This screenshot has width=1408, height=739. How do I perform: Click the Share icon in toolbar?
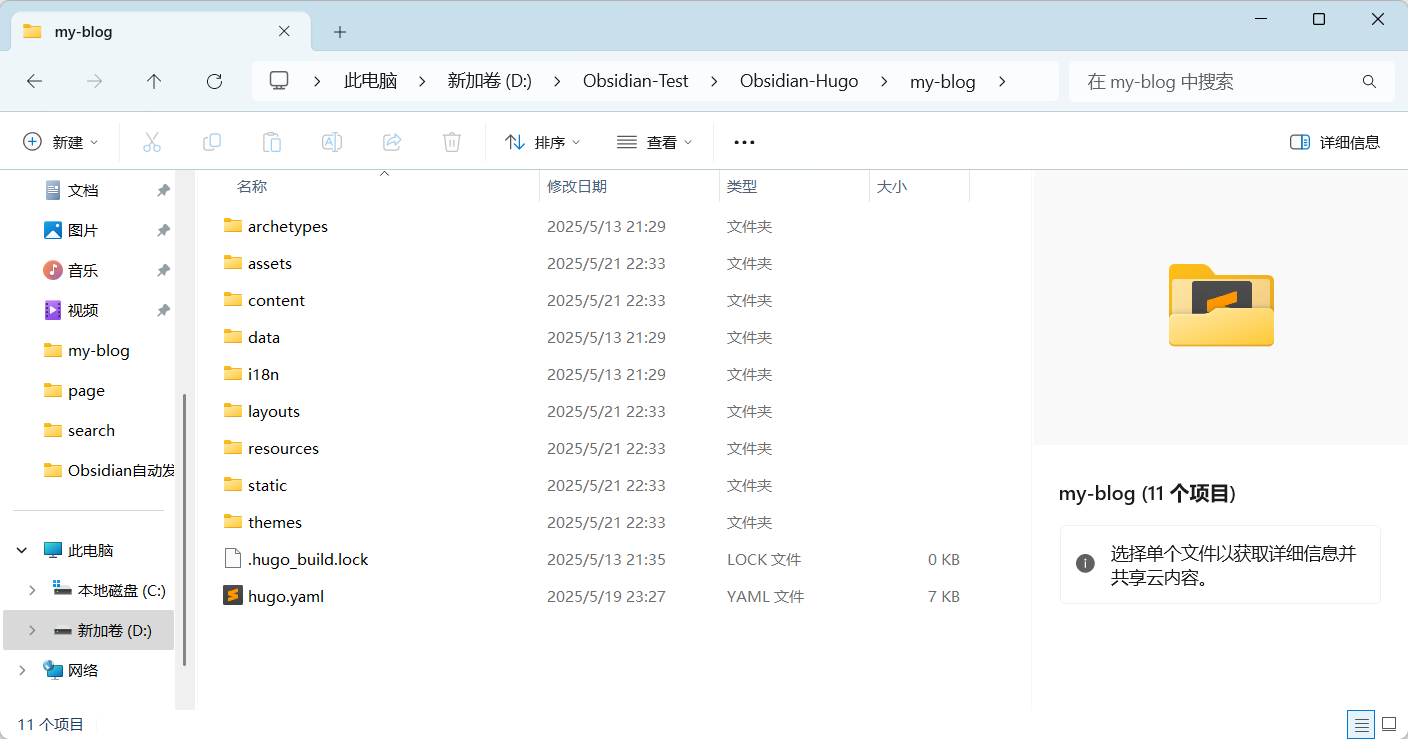tap(392, 142)
